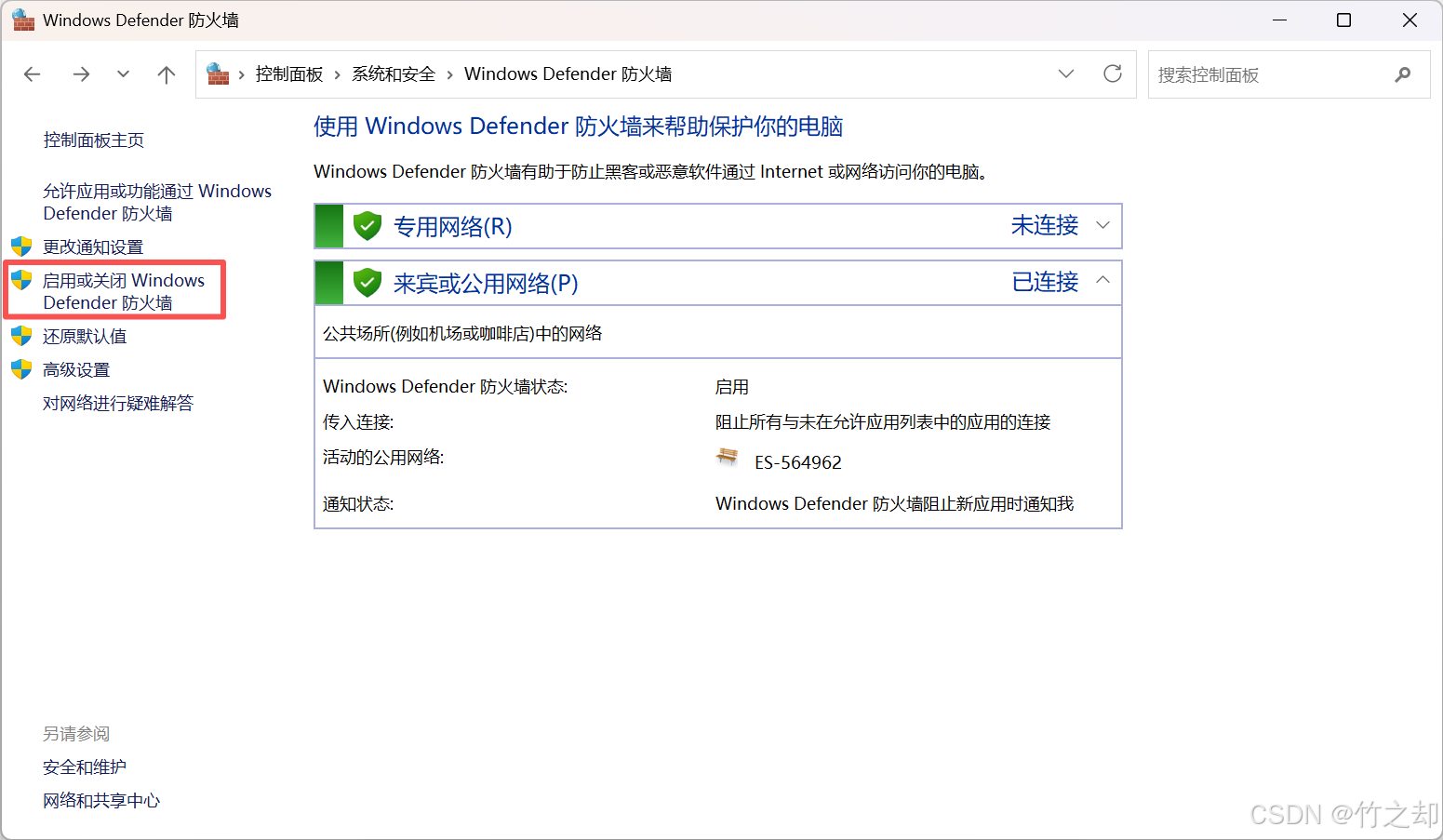Viewport: 1443px width, 840px height.
Task: Click the 启用 firewall state value
Action: coord(732,387)
